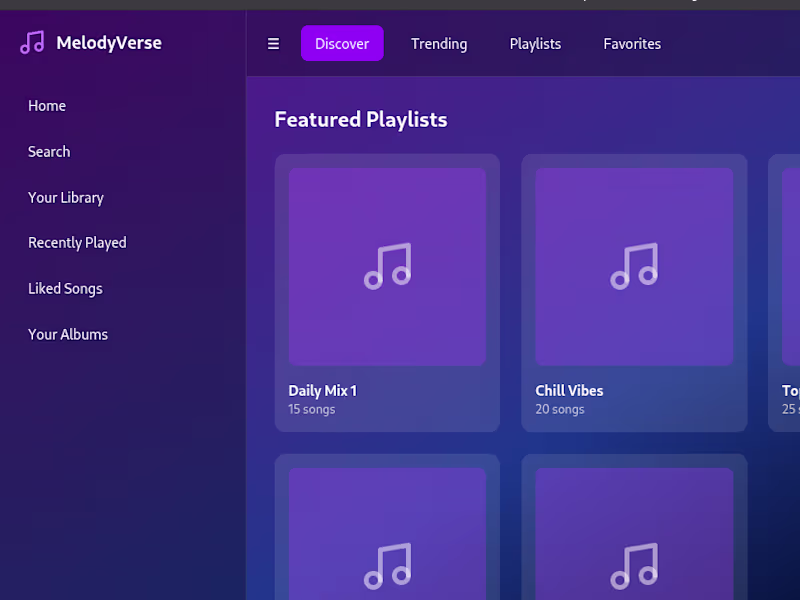Click music note icon in card below Daily Mix 1
Viewport: 800px width, 600px height.
[387, 566]
